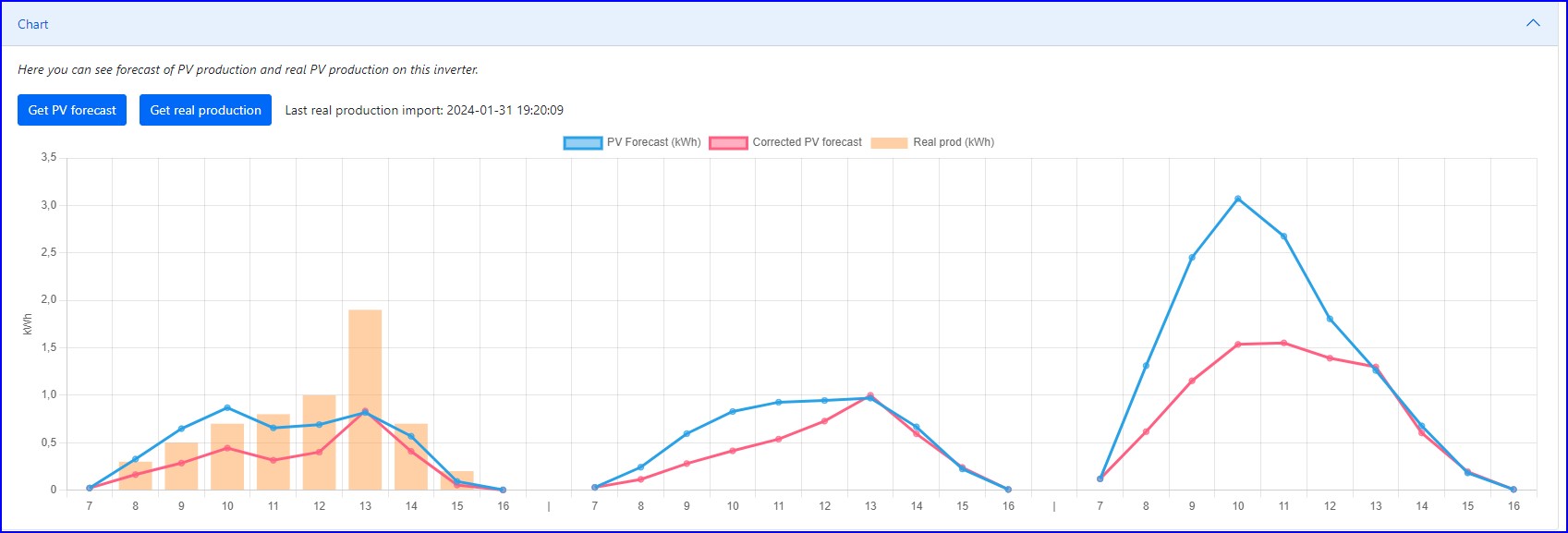Collapse the Chart panel using the chevron

click(x=1533, y=23)
